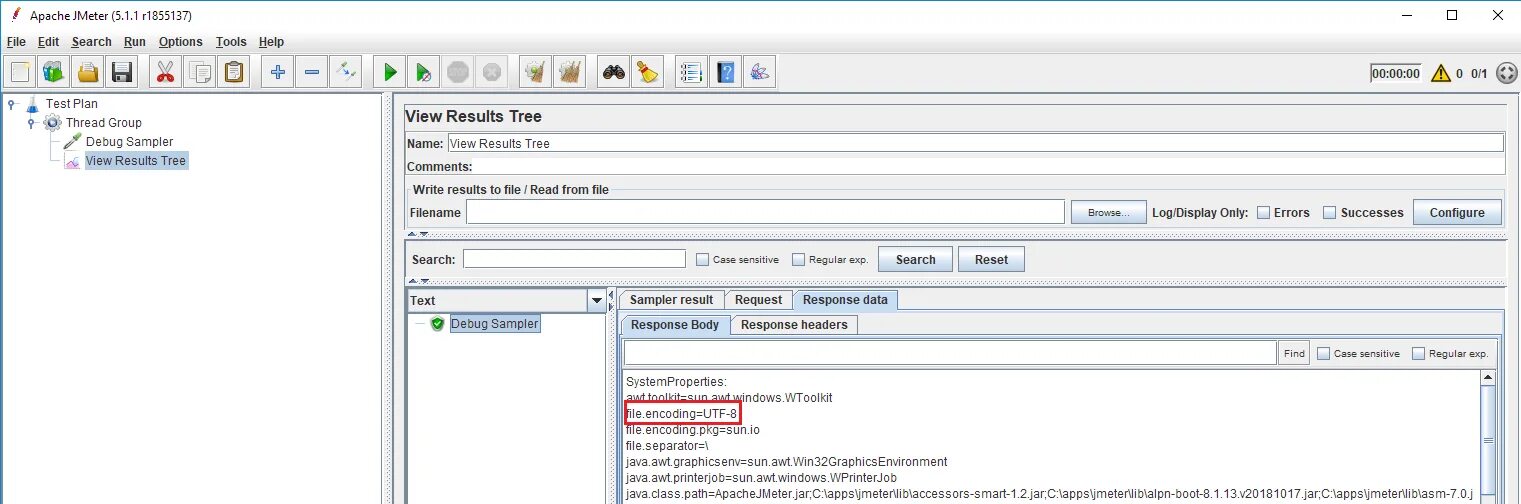Open the Search menu

pyautogui.click(x=91, y=42)
